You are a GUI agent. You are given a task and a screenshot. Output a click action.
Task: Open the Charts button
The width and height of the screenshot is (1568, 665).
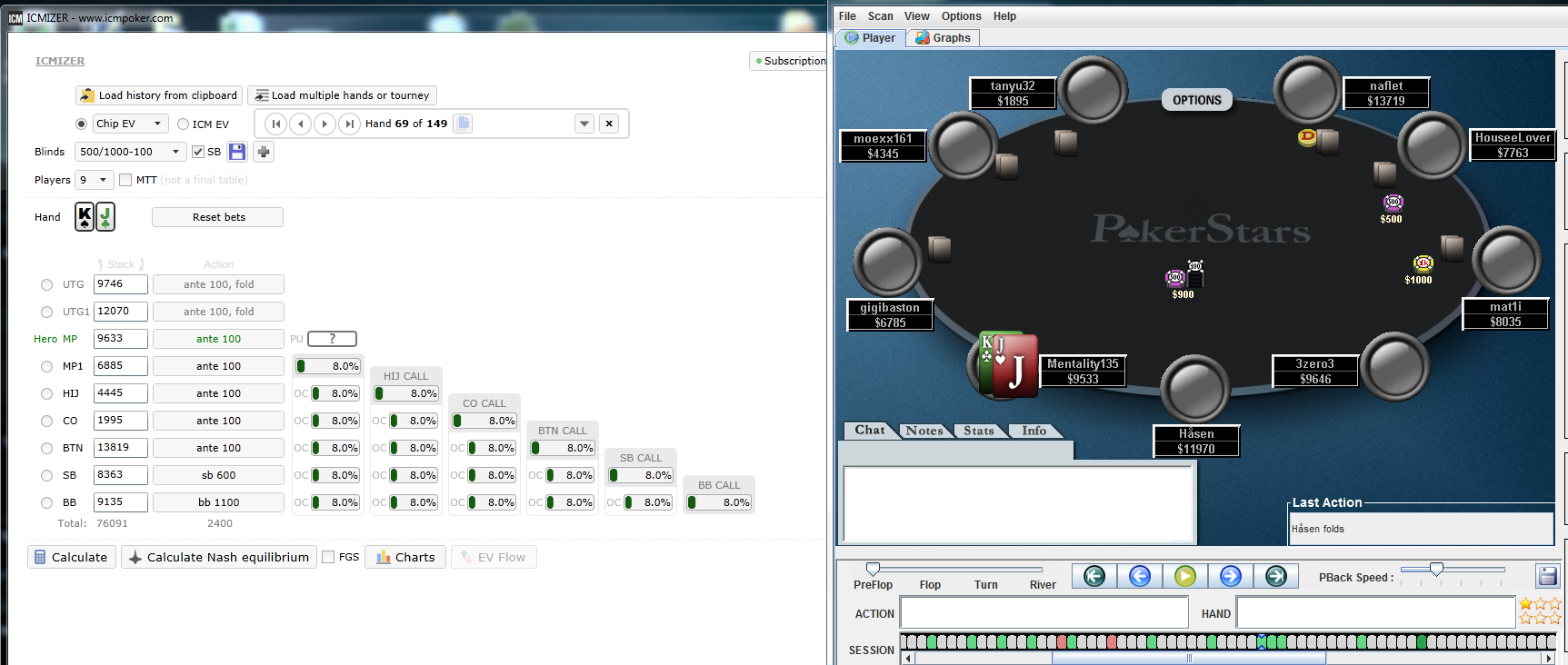[x=405, y=557]
